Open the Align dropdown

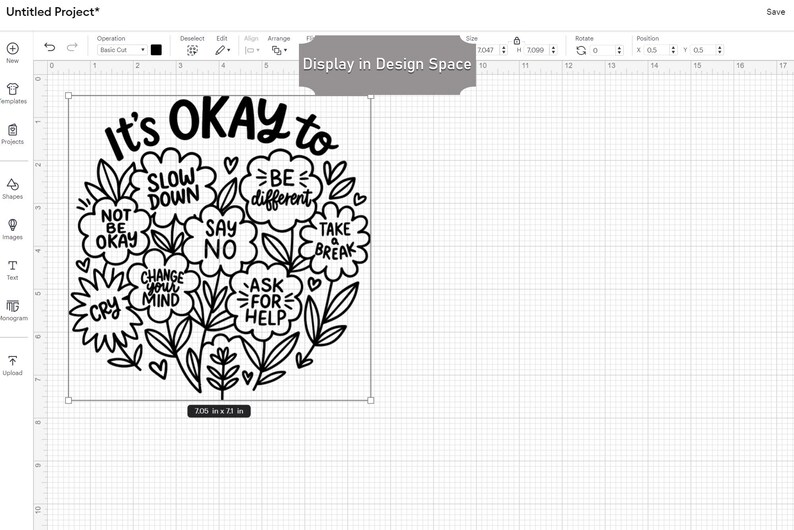pyautogui.click(x=252, y=50)
